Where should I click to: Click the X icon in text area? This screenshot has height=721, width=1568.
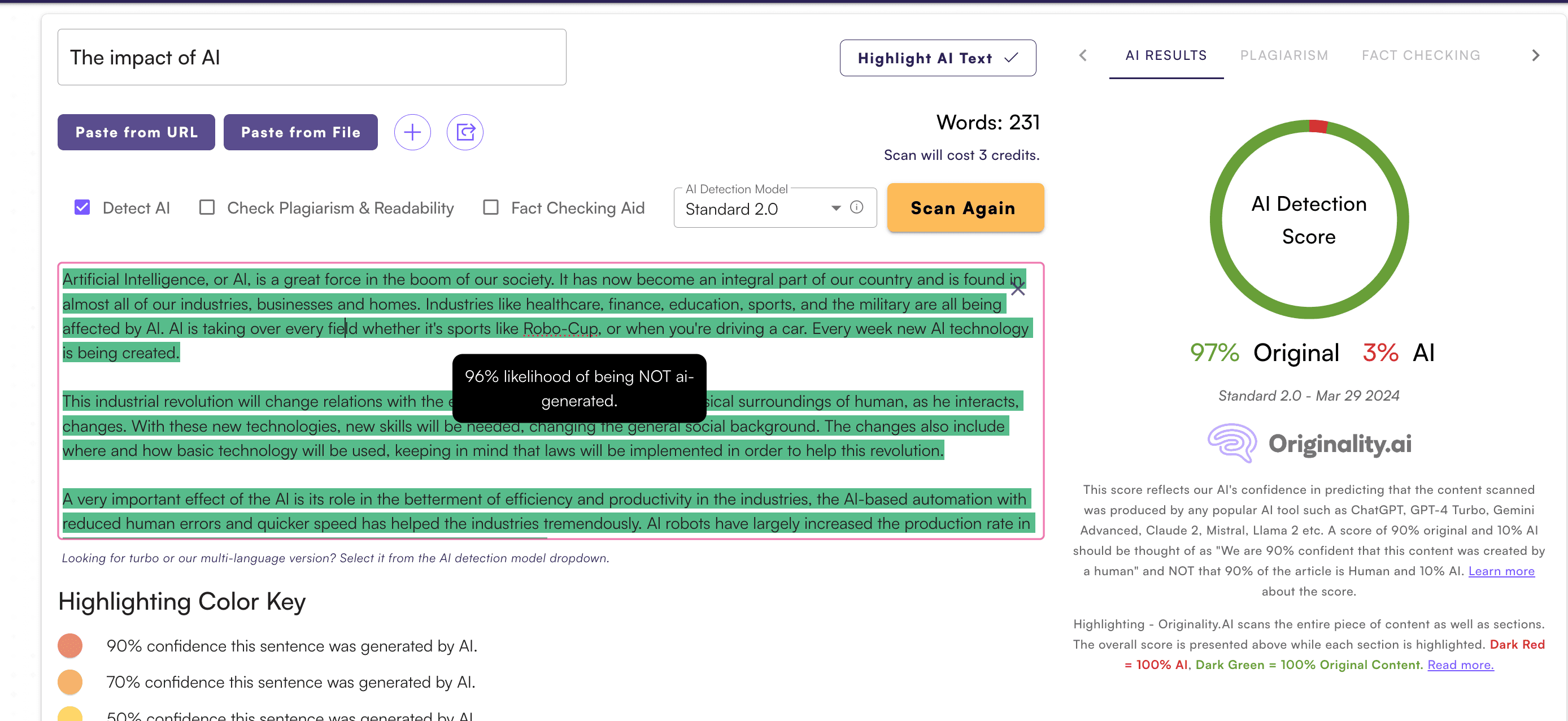tap(1018, 289)
